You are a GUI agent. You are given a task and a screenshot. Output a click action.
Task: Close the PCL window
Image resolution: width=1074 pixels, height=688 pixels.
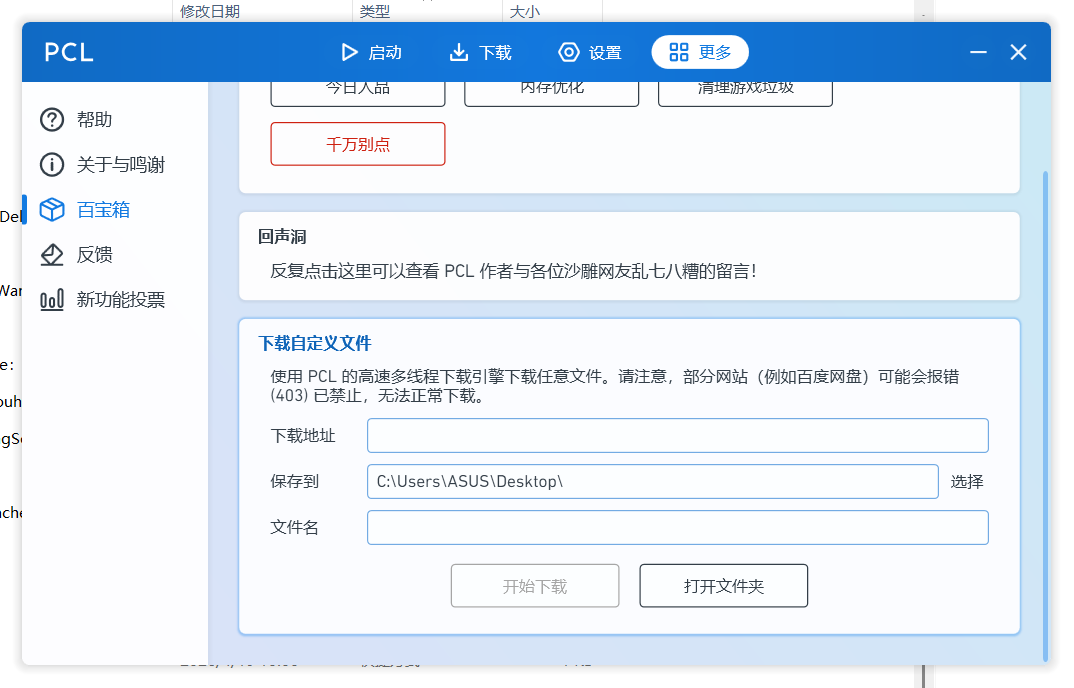click(1019, 52)
